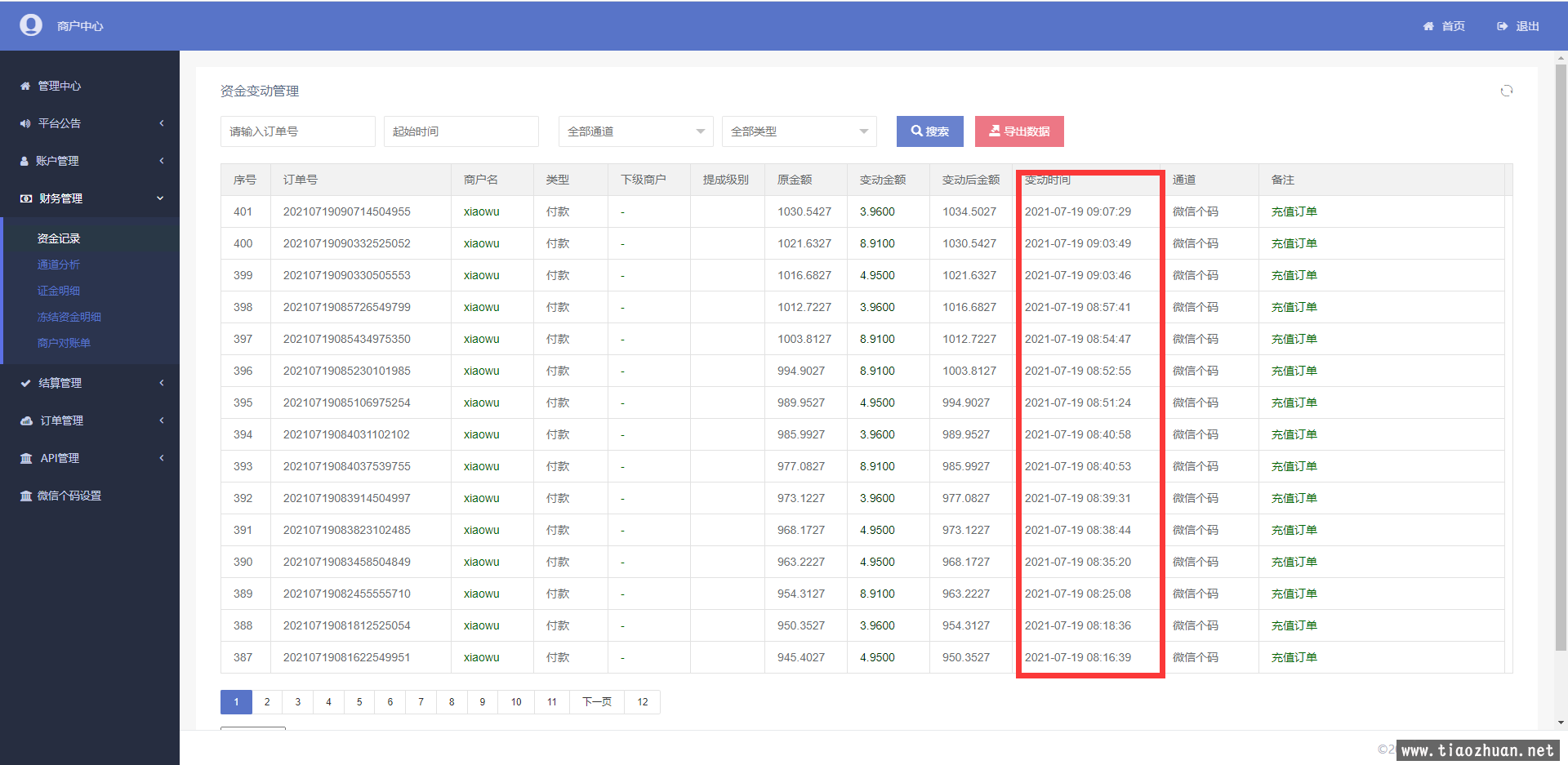Image resolution: width=1568 pixels, height=765 pixels.
Task: Click the checkmark icon next to 结算管理
Action: (x=25, y=383)
